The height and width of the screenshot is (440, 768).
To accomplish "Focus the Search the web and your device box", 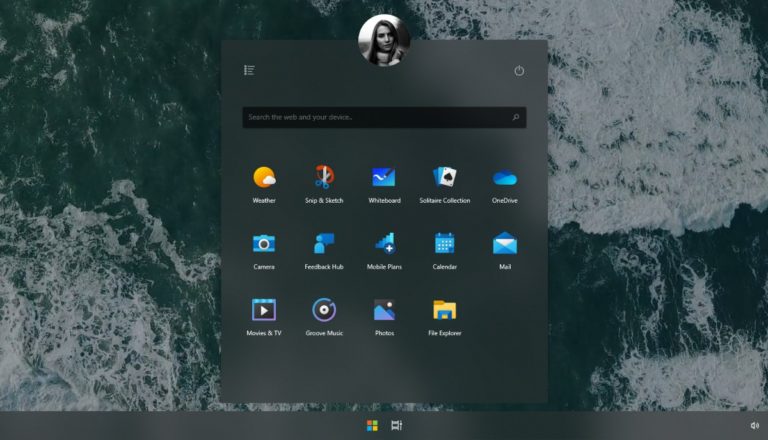I will tap(384, 118).
